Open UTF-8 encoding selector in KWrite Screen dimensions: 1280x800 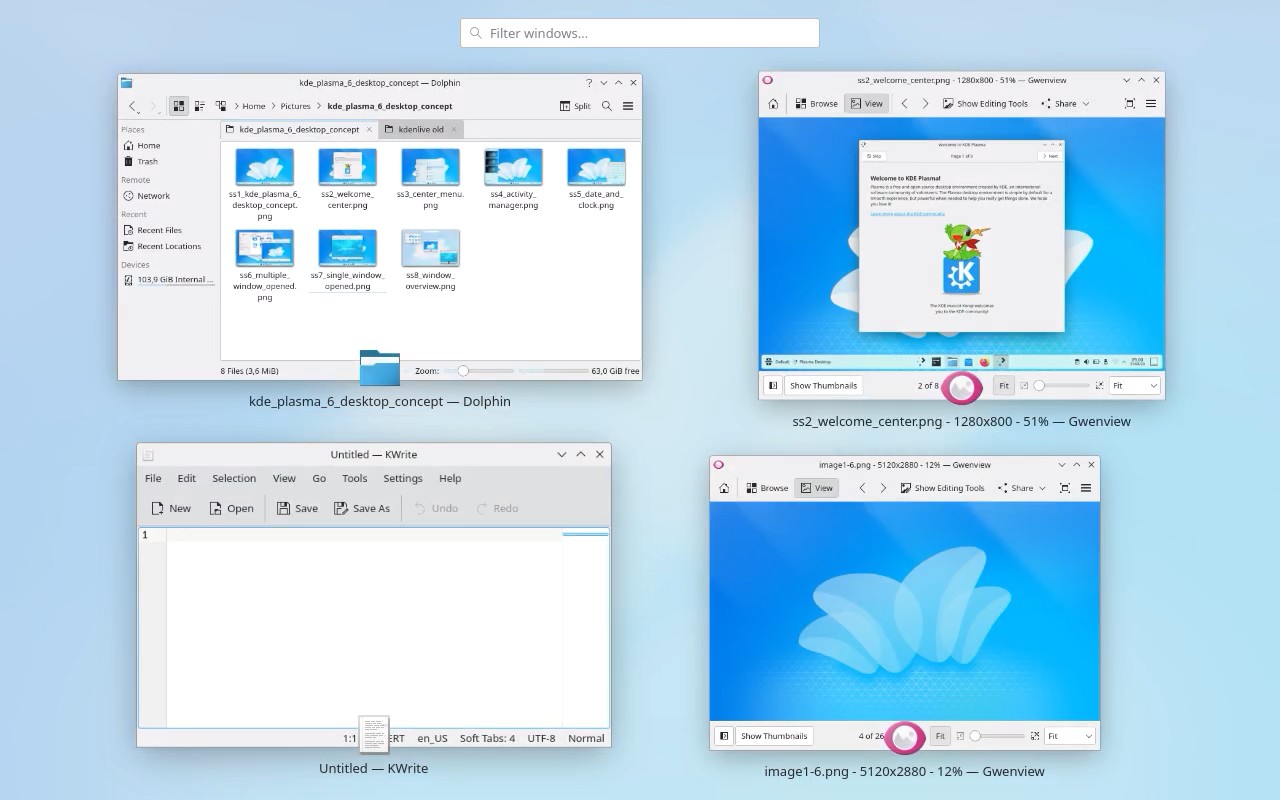[x=541, y=738]
